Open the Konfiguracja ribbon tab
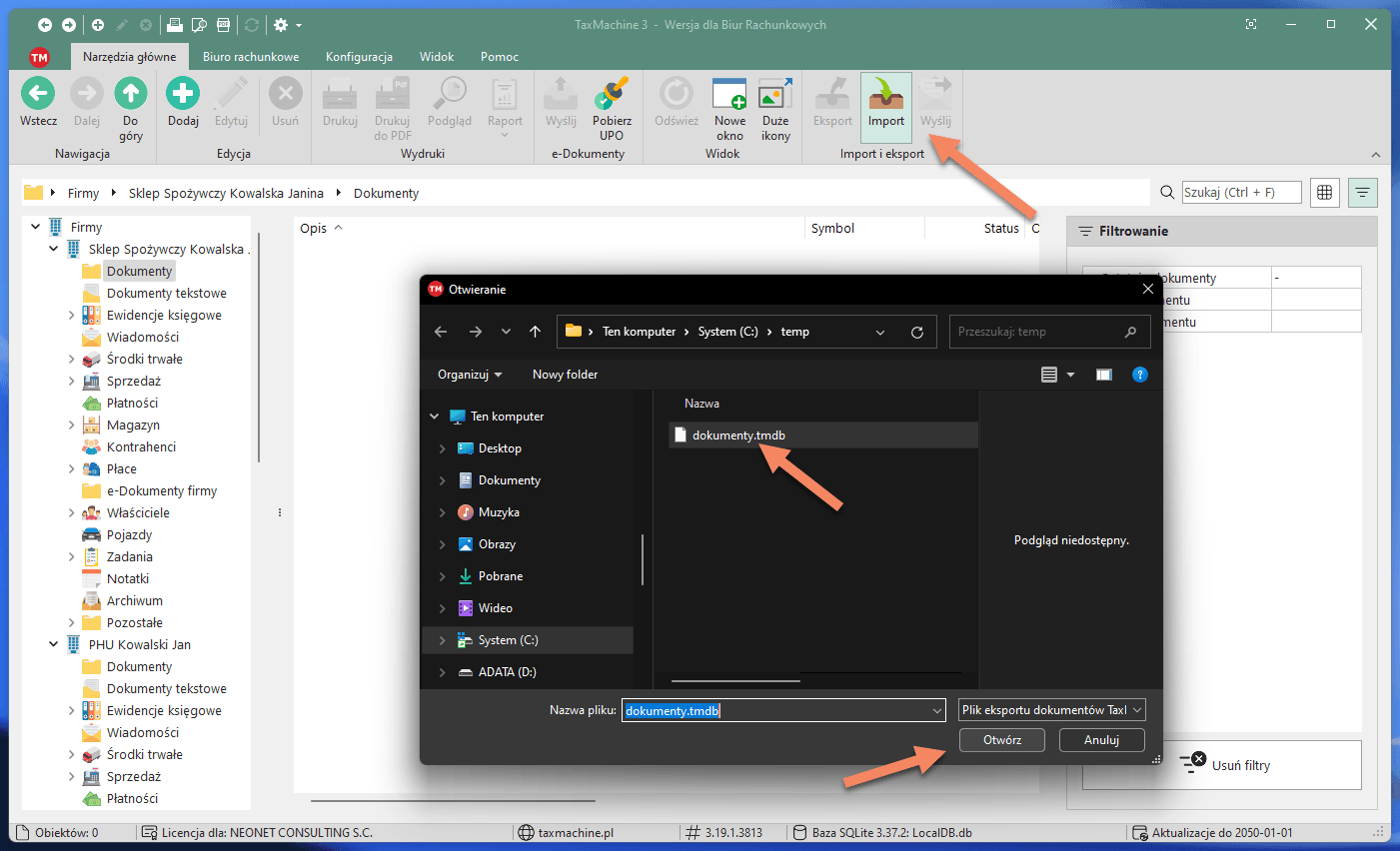 pyautogui.click(x=359, y=57)
